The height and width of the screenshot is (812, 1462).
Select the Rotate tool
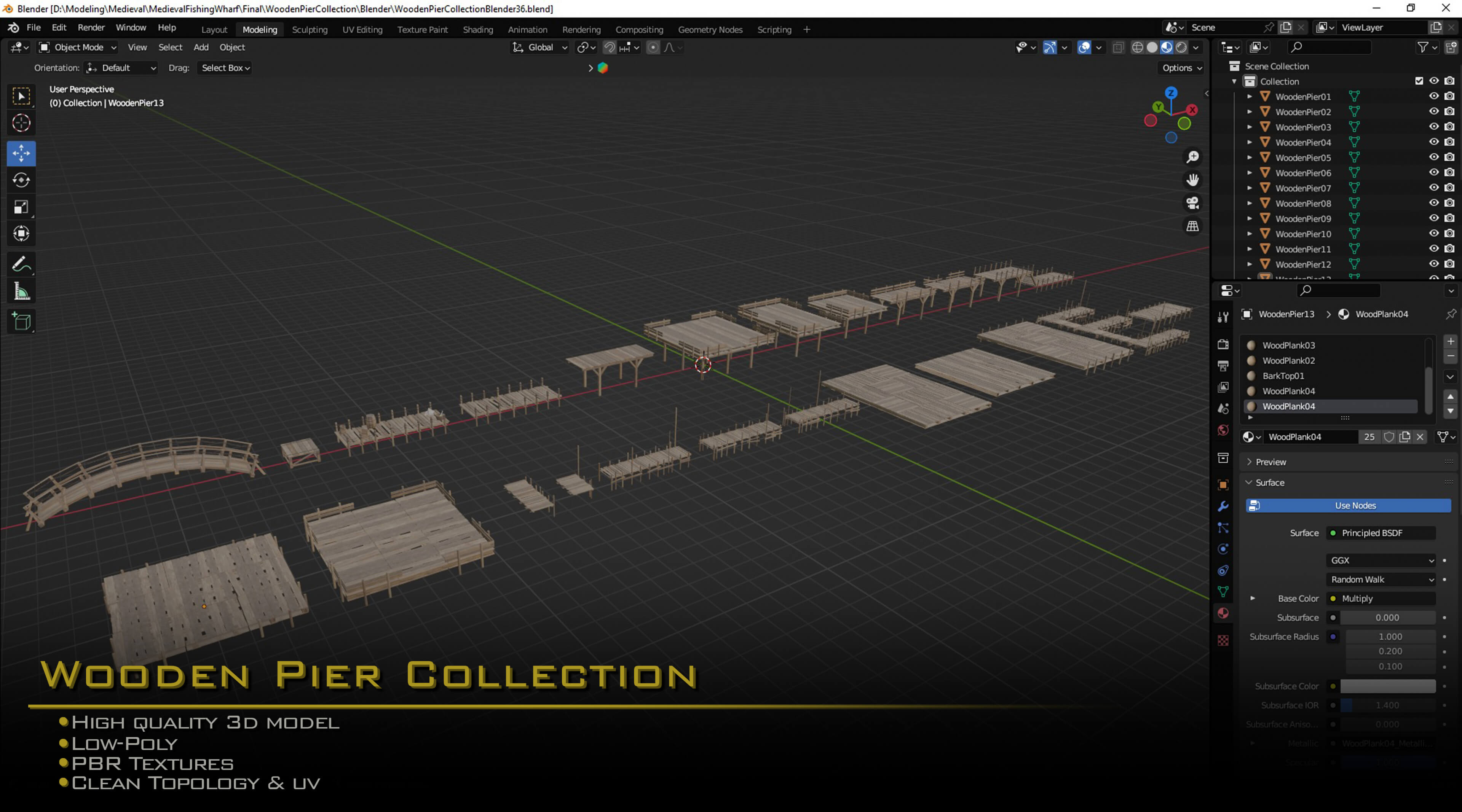22,180
